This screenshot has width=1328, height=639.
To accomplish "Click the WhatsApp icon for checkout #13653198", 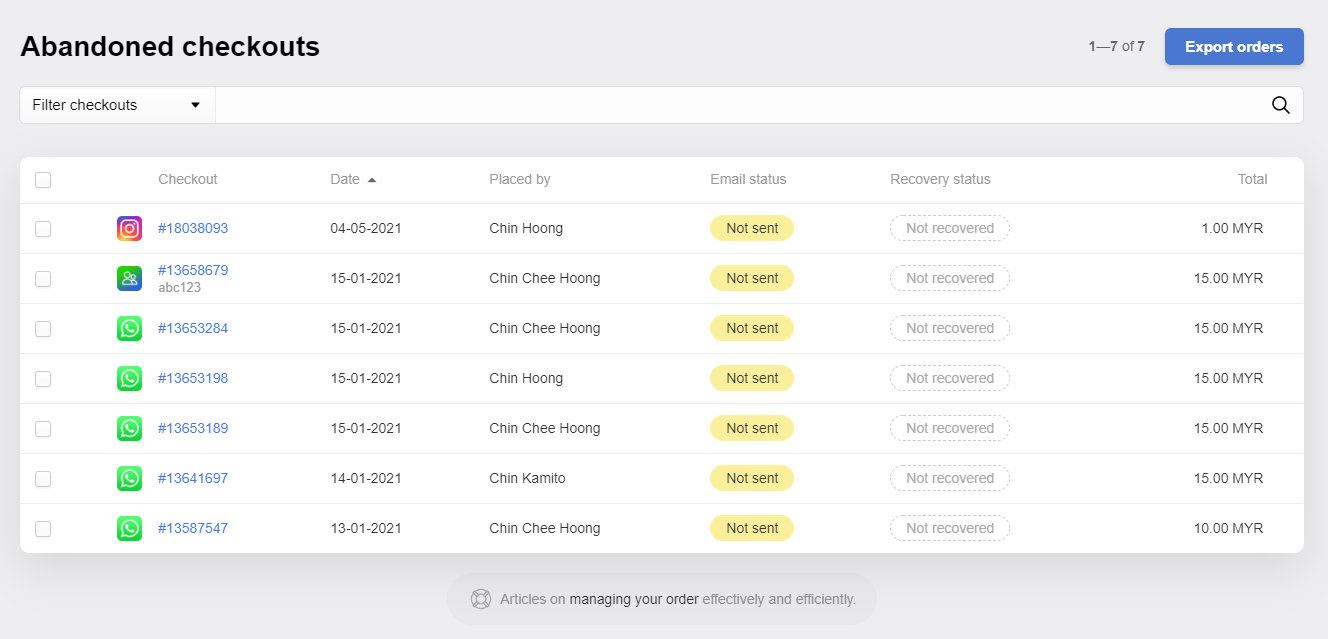I will pos(129,378).
